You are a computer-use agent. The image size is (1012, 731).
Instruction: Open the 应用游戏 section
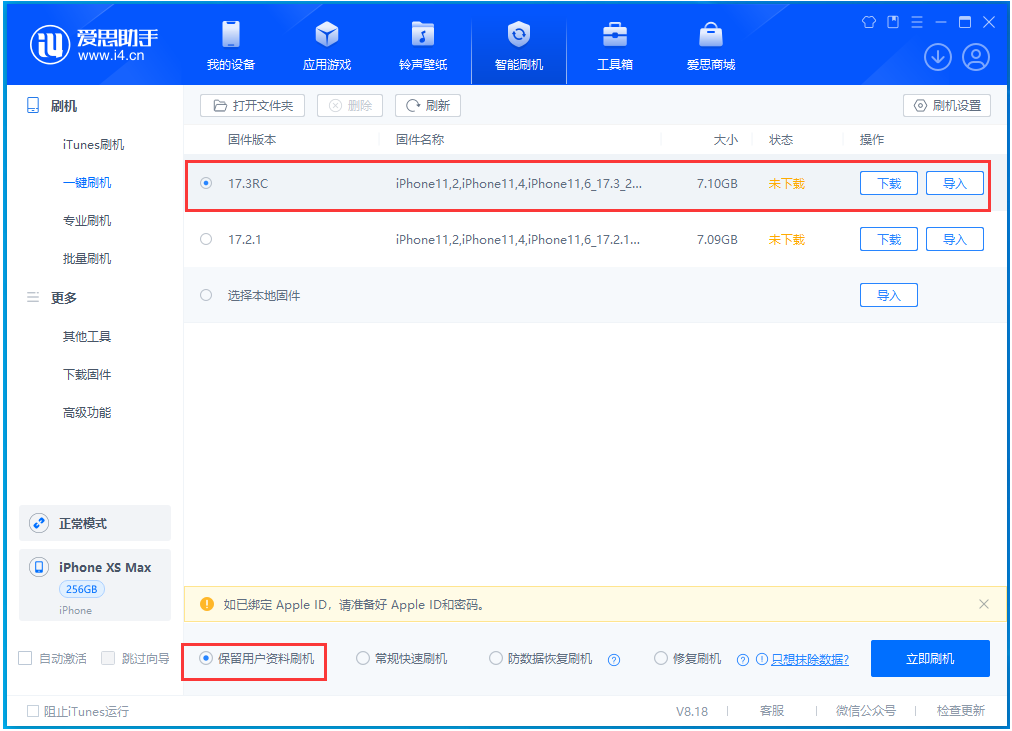tap(326, 44)
